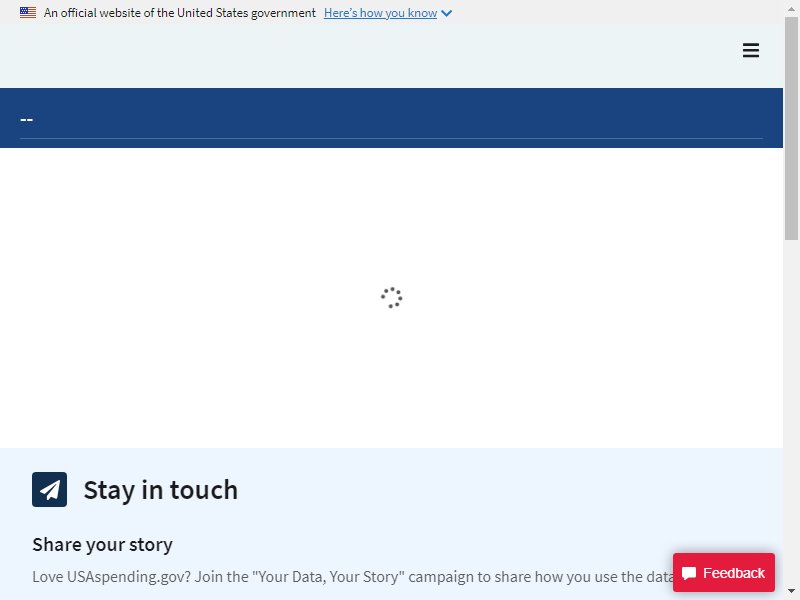The width and height of the screenshot is (800, 600).
Task: Click the US flag icon
Action: point(28,13)
